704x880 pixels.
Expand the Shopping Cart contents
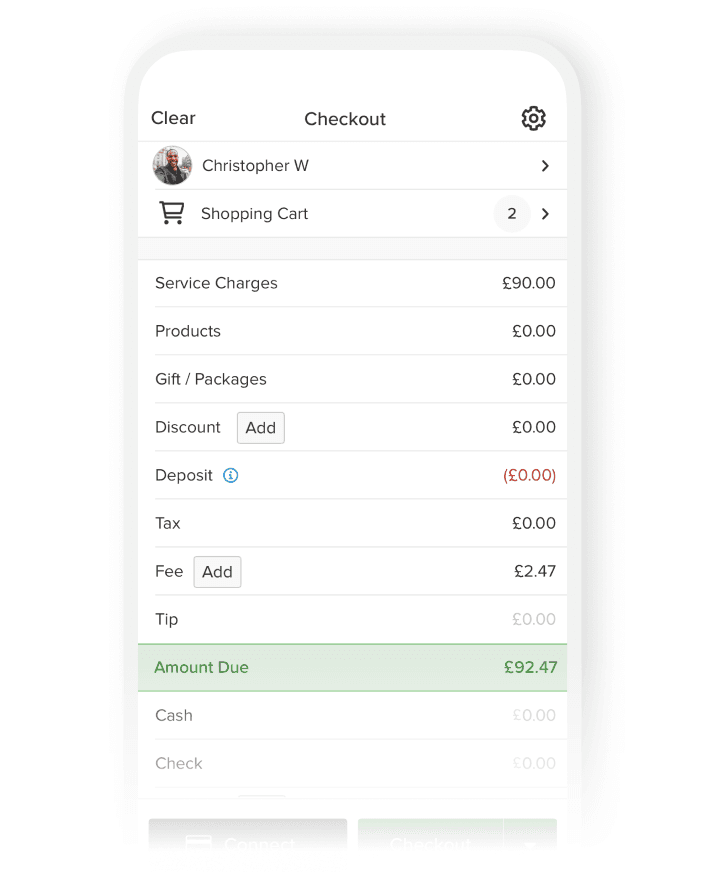(350, 213)
